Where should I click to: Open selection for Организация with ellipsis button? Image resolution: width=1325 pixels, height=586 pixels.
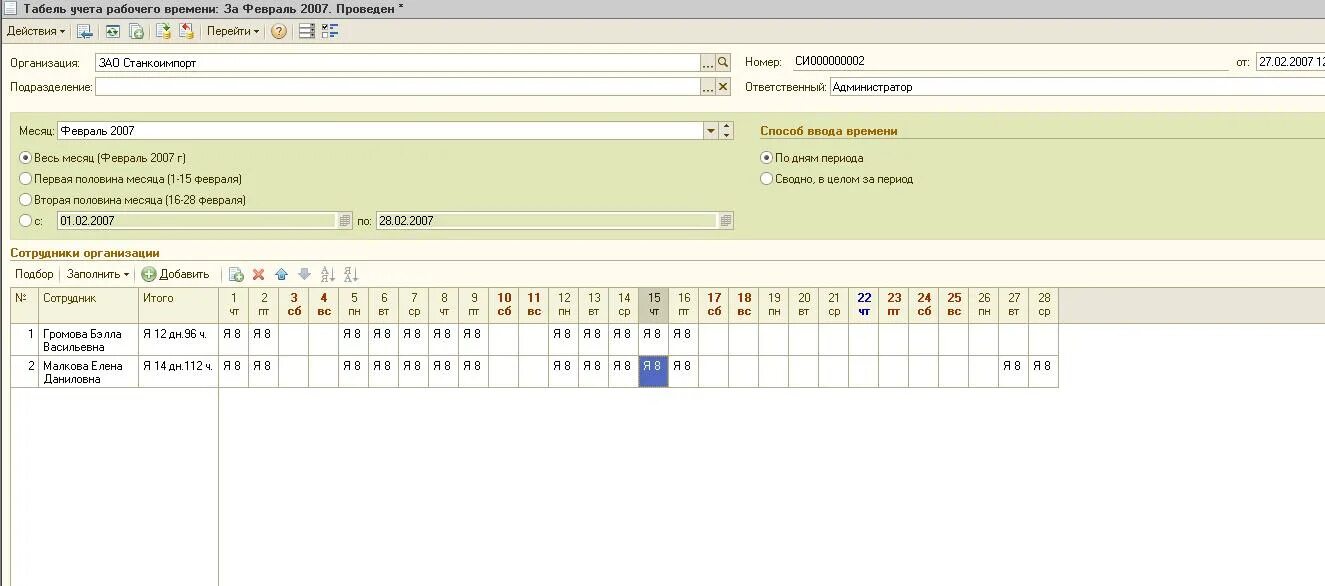pyautogui.click(x=708, y=63)
